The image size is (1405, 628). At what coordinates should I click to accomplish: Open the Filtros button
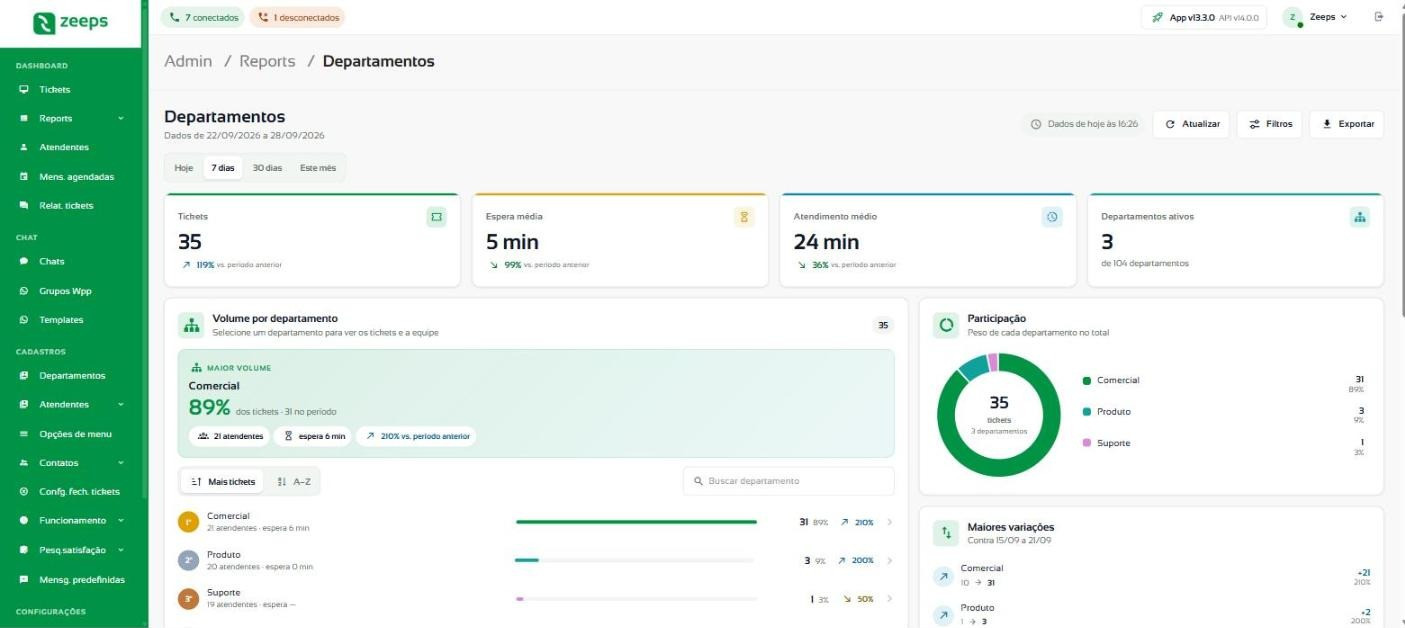1270,124
